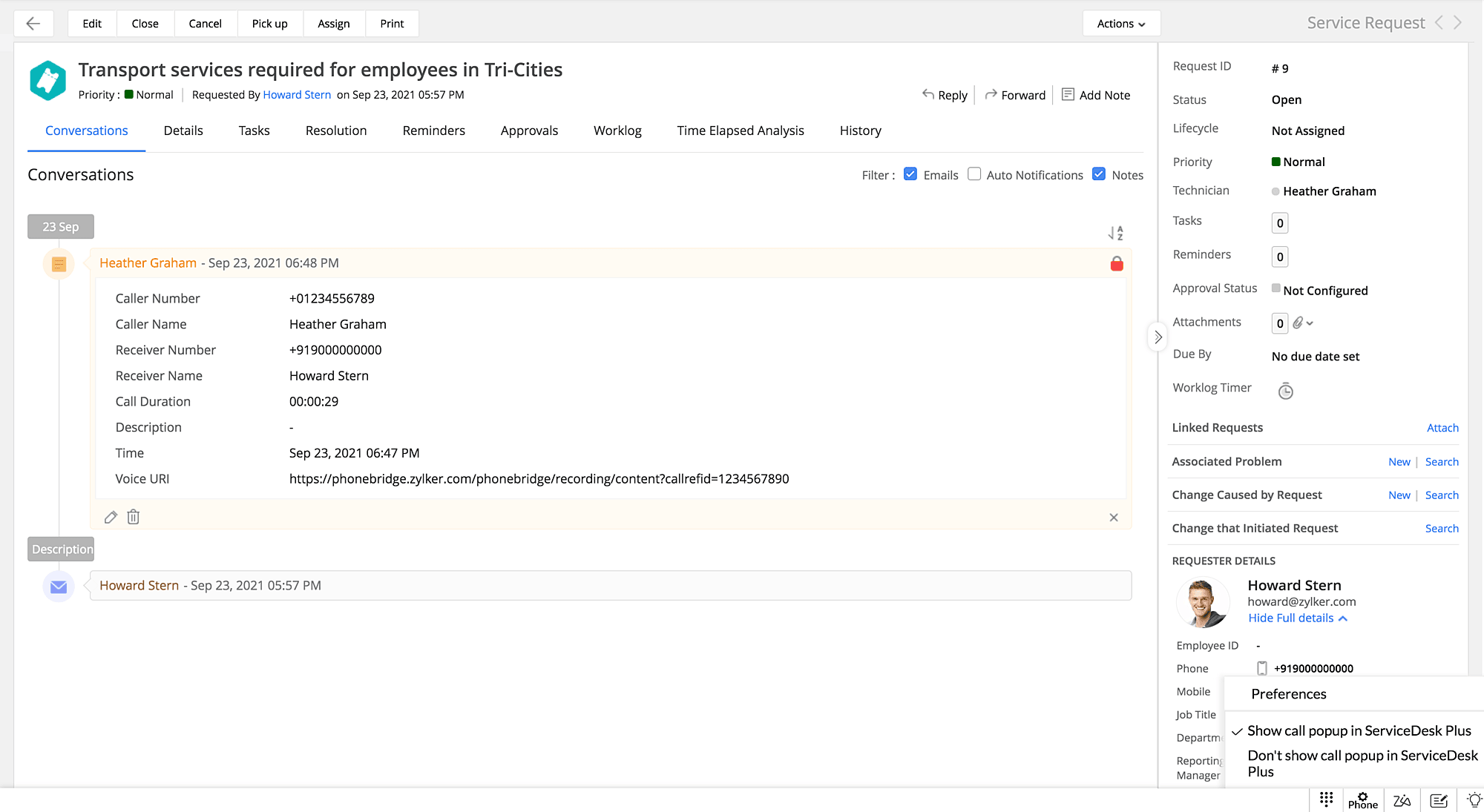Start the Worklog Timer clock icon
This screenshot has width=1484, height=812.
[x=1285, y=391]
